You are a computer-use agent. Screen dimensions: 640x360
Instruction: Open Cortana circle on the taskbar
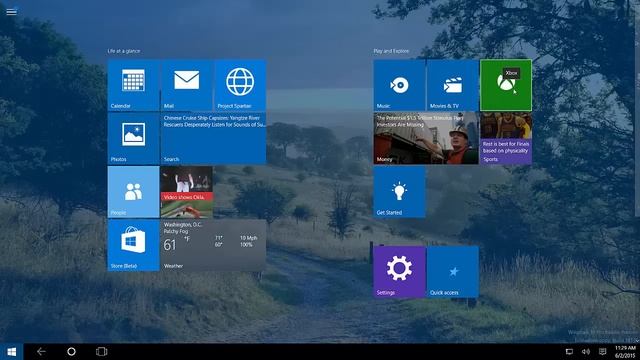click(x=71, y=351)
